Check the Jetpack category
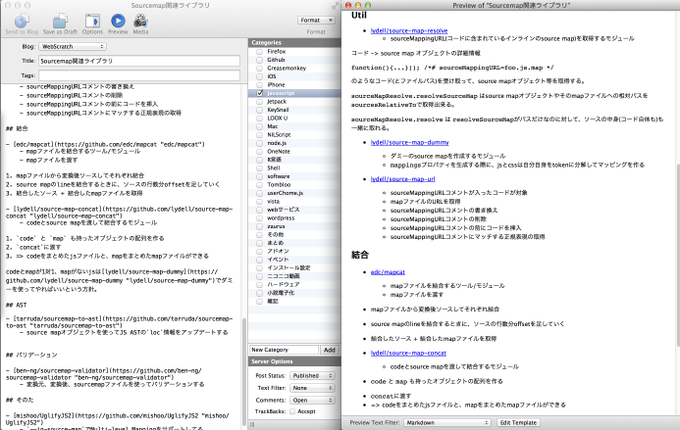Image resolution: width=680 pixels, height=430 pixels. pos(259,101)
